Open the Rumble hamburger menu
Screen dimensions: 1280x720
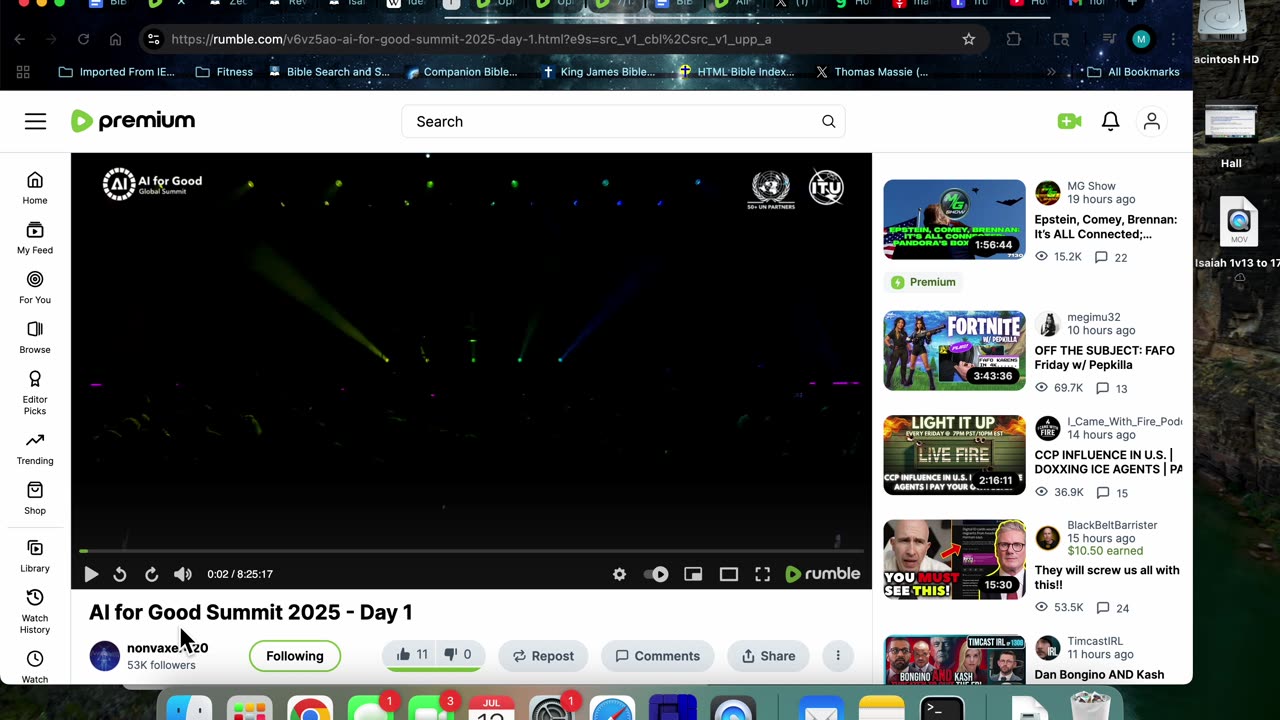pyautogui.click(x=35, y=121)
